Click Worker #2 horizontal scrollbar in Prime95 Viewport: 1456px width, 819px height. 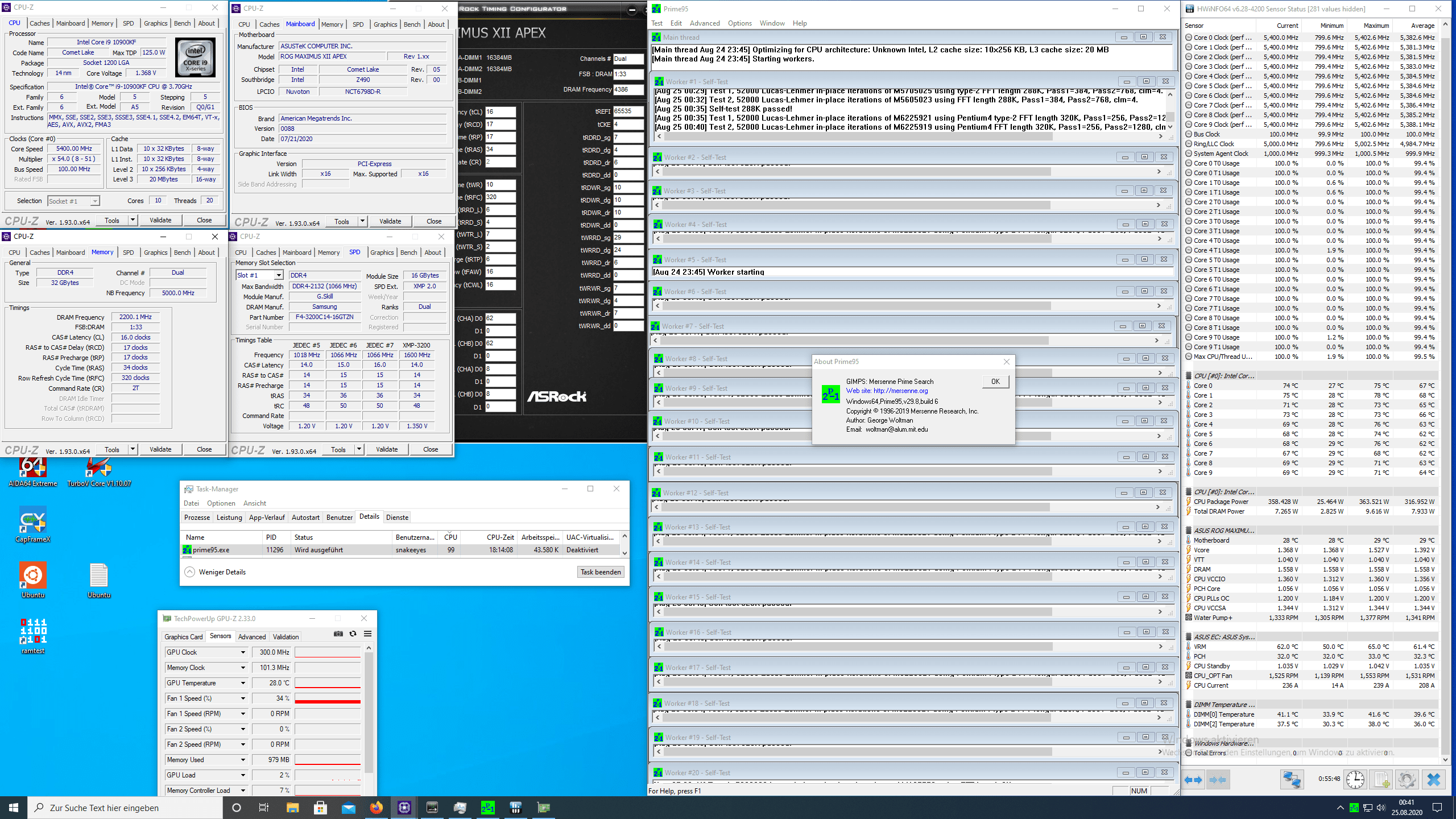[908, 171]
